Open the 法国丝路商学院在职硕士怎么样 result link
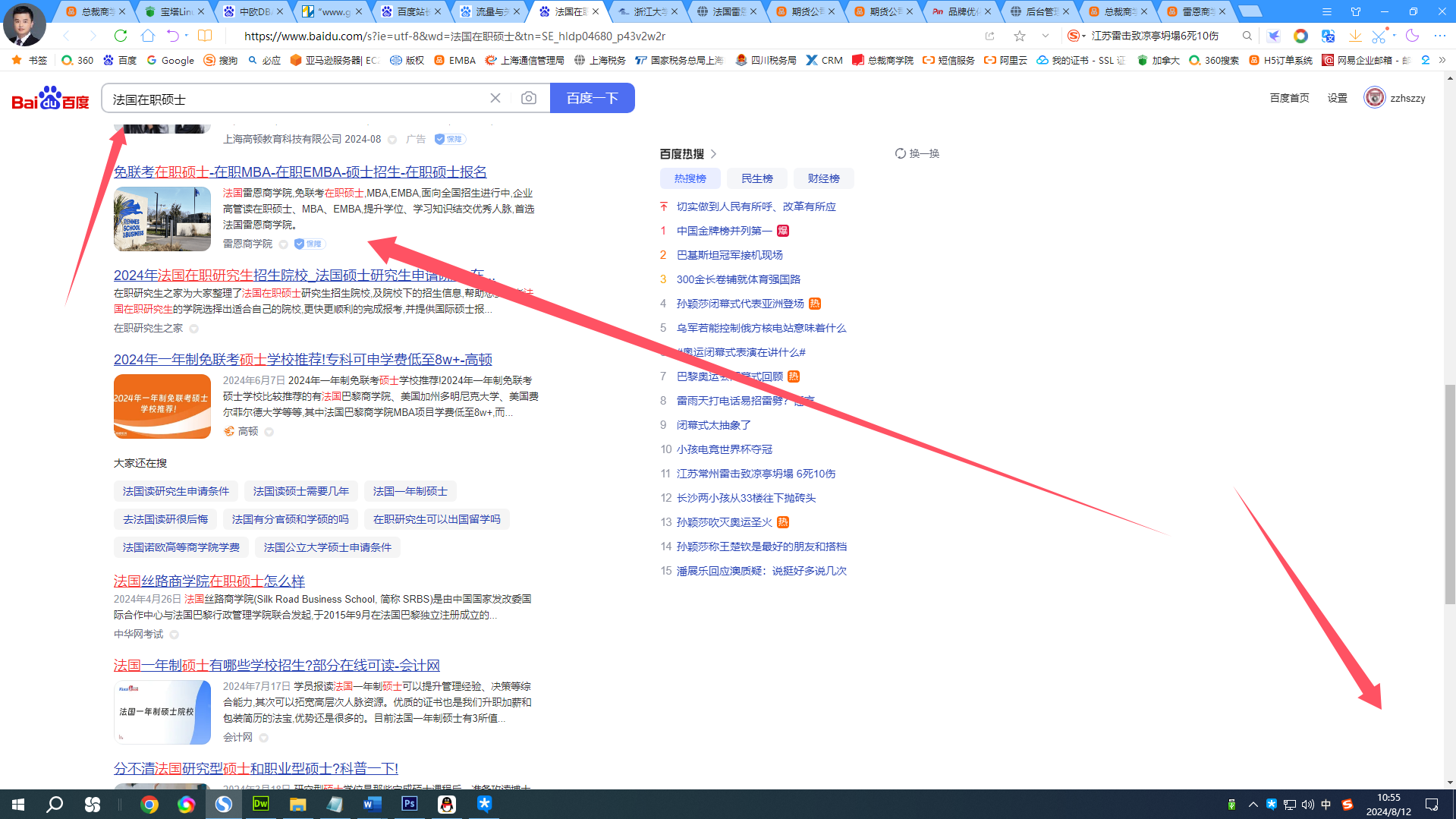Viewport: 1456px width, 819px height. pos(208,581)
